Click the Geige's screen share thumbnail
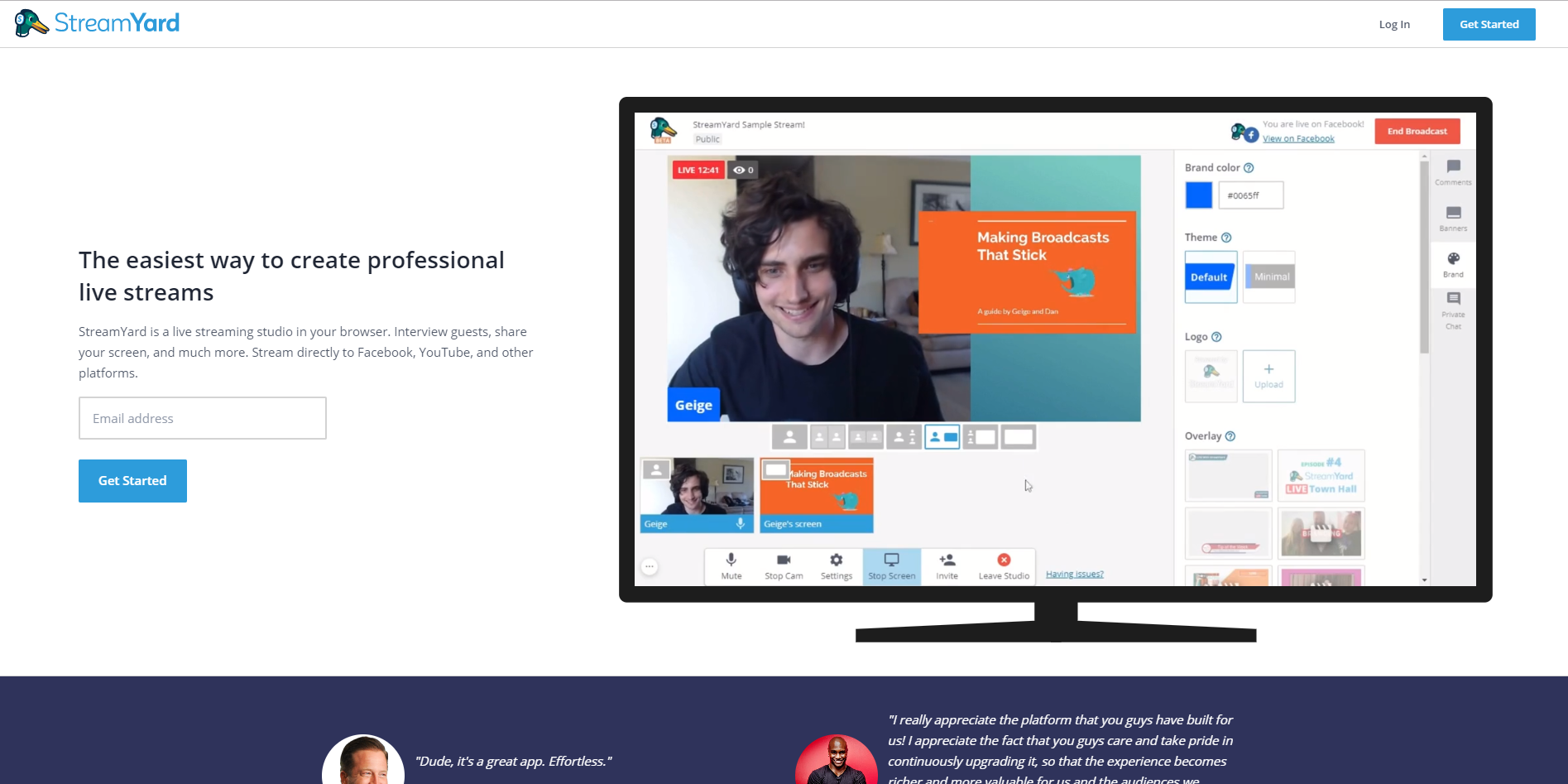 coord(817,495)
